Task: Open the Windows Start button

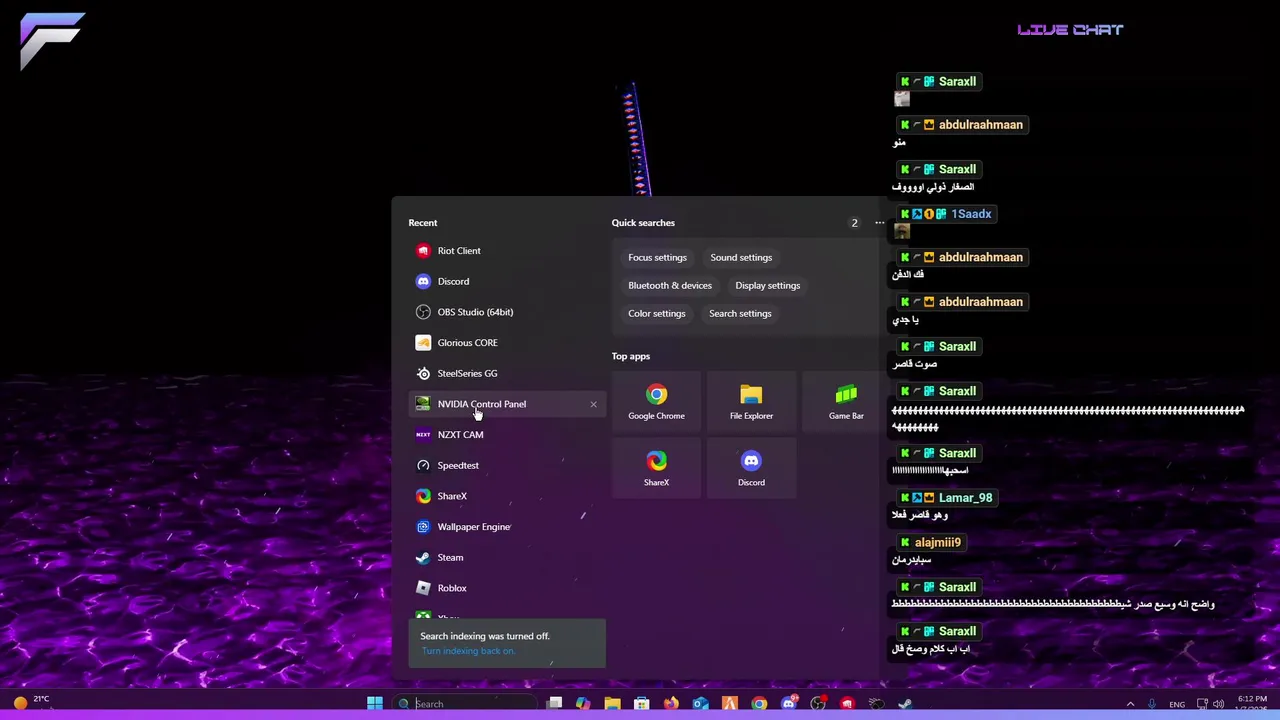Action: (x=374, y=704)
